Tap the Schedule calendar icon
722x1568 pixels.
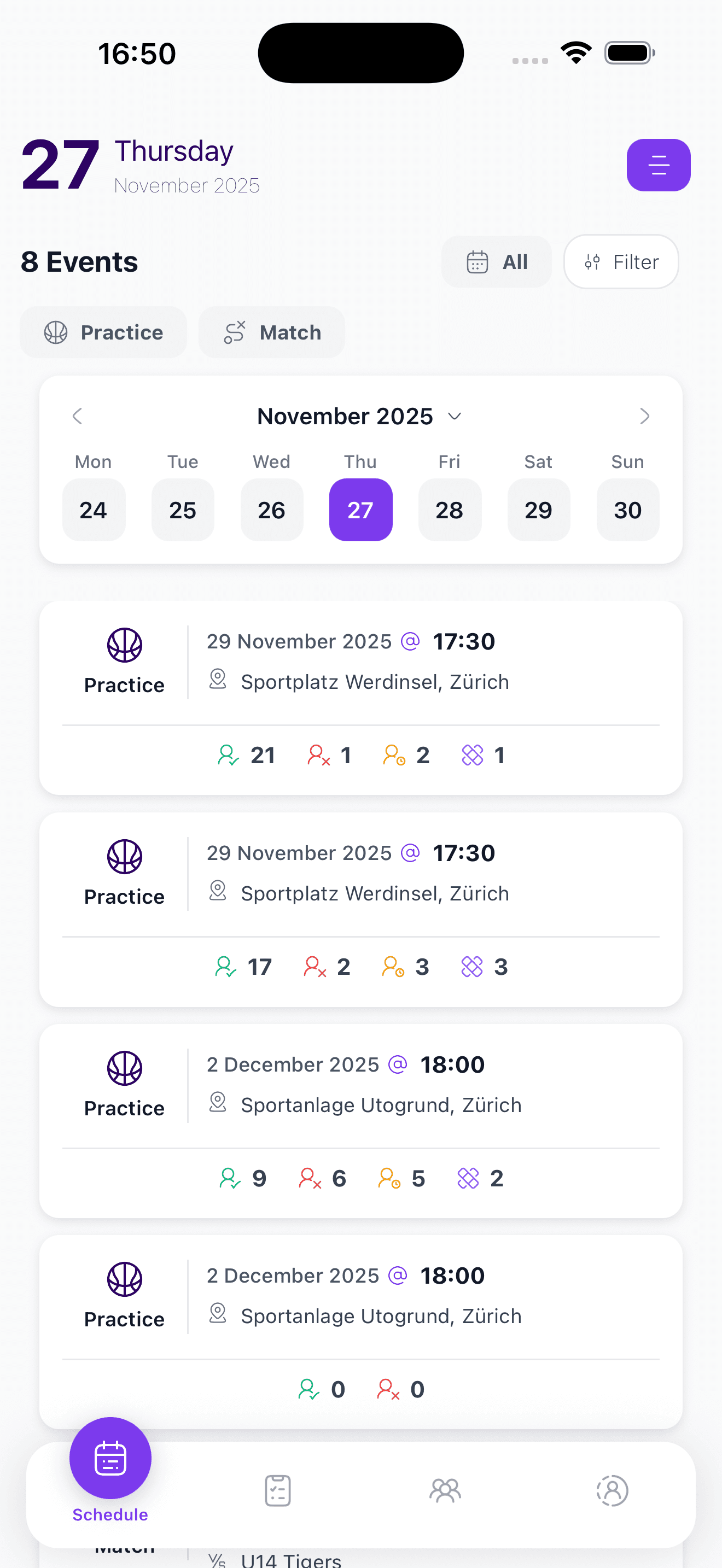[x=110, y=1459]
